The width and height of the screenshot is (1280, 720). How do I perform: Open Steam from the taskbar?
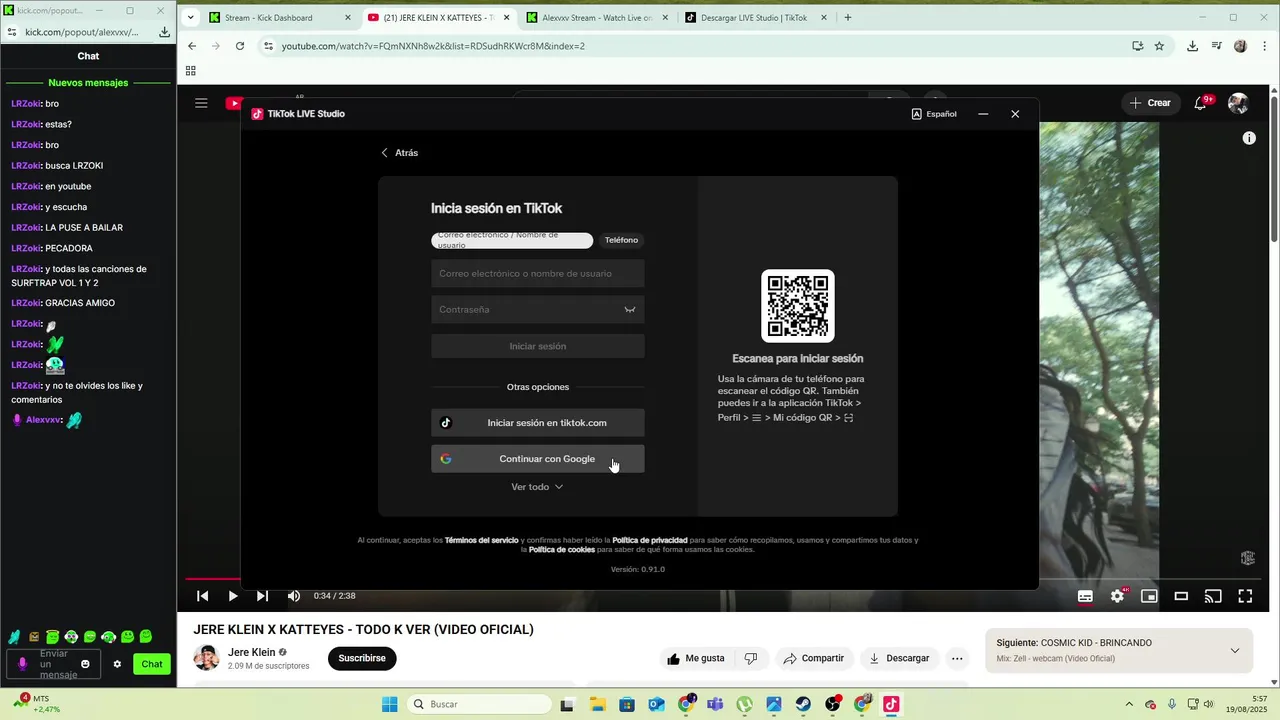(803, 704)
